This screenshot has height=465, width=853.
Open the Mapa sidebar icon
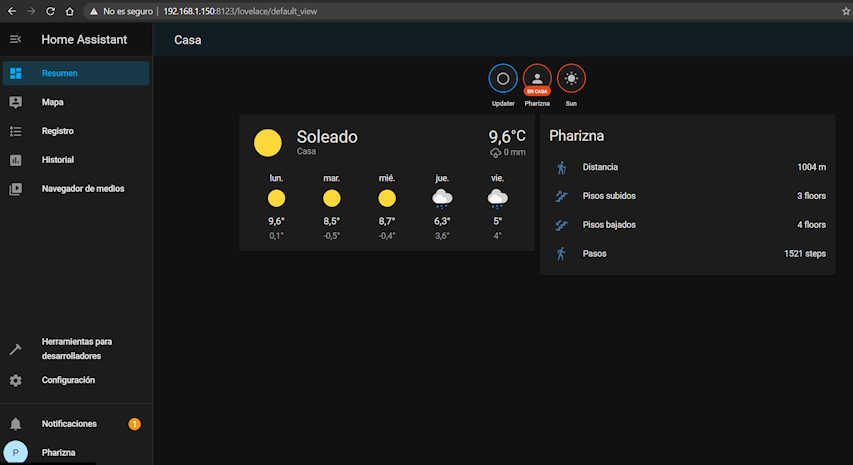(x=15, y=102)
